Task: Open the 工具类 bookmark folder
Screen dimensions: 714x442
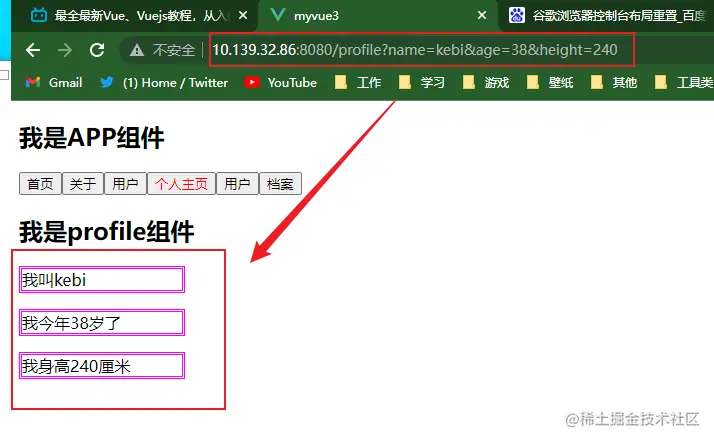Action: pyautogui.click(x=683, y=82)
